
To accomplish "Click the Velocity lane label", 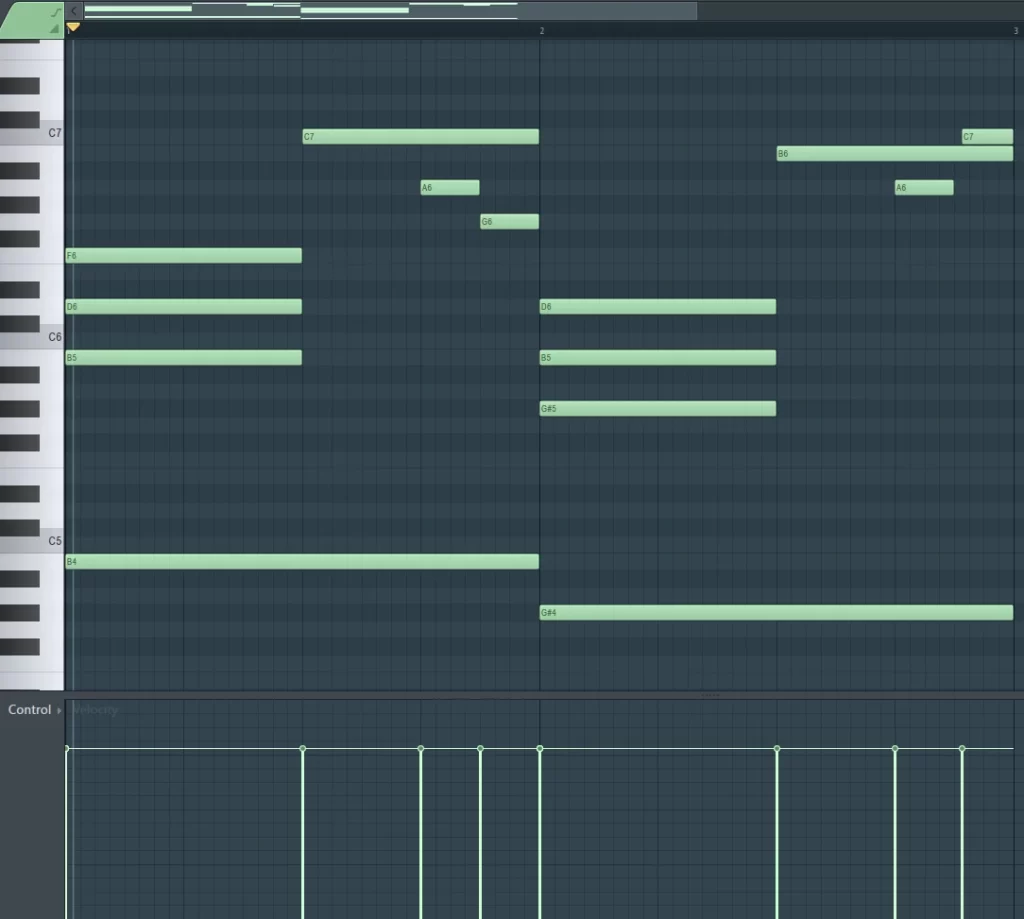I will click(95, 710).
